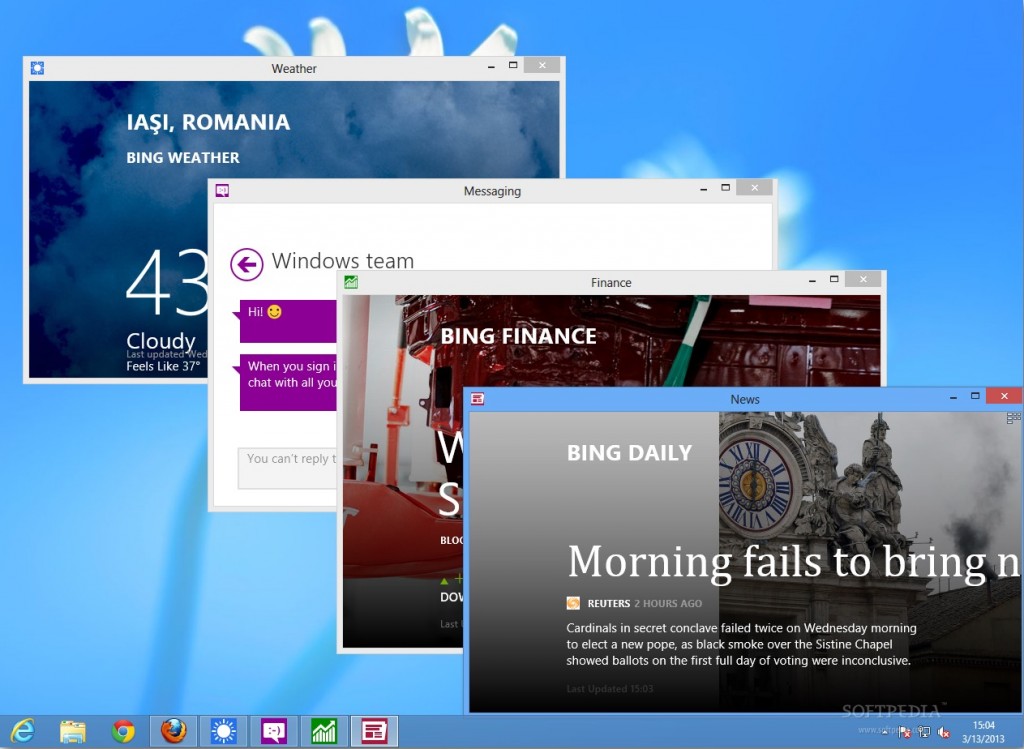Screen dimensions: 1024x749
Task: Launch Firefox from the taskbar
Action: click(173, 731)
